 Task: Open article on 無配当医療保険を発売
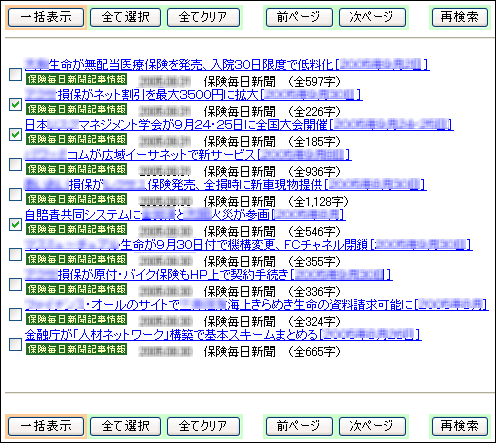(227, 65)
